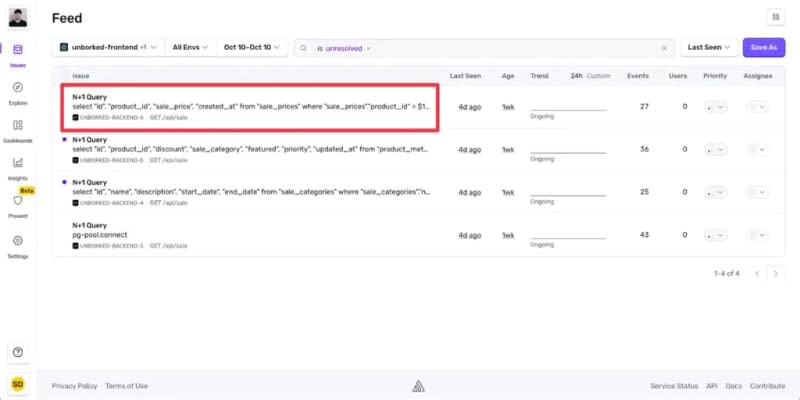This screenshot has height=400, width=800.
Task: Open priority dropdown for pg-pool.connect issue
Action: 715,235
